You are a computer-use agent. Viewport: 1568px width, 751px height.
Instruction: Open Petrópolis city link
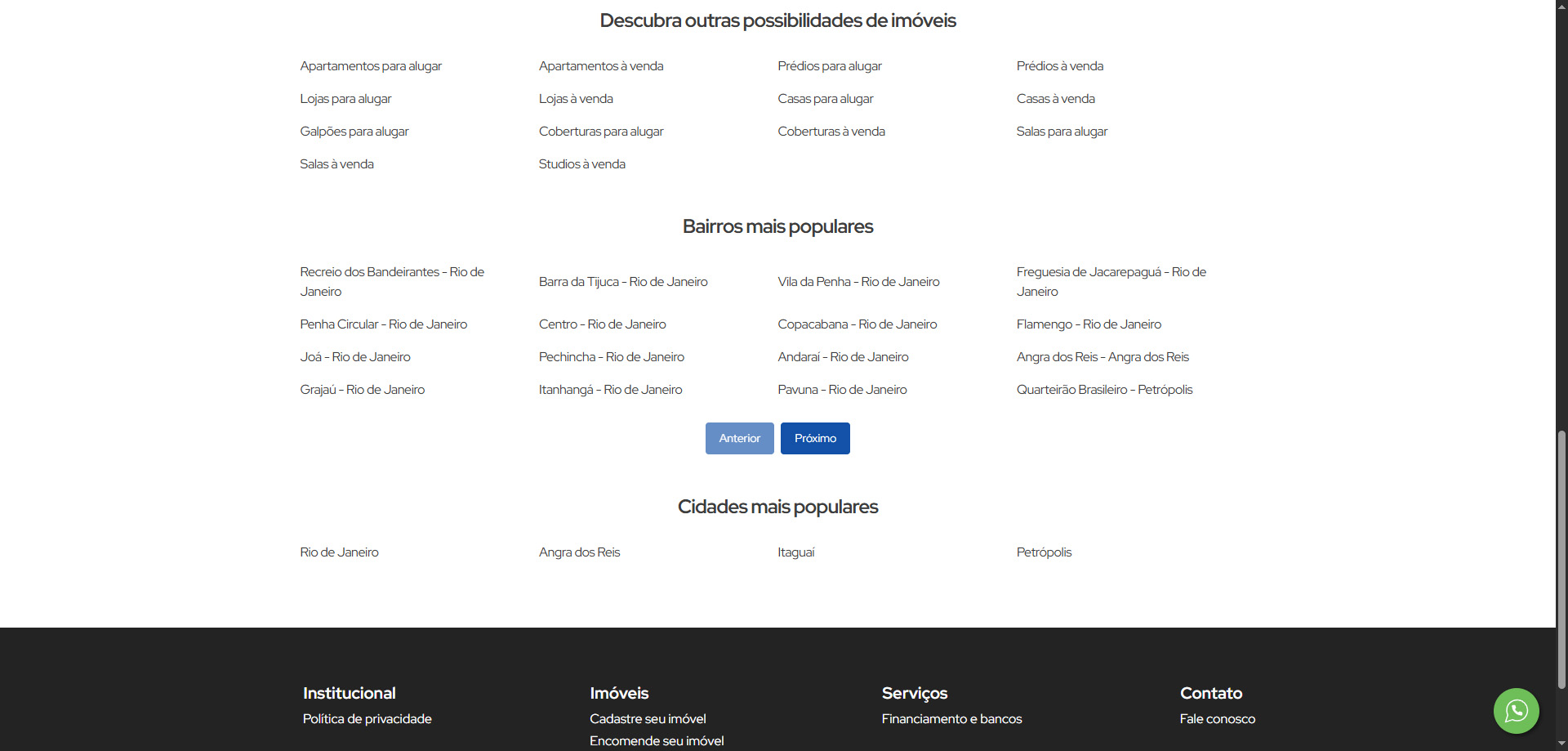click(1043, 552)
